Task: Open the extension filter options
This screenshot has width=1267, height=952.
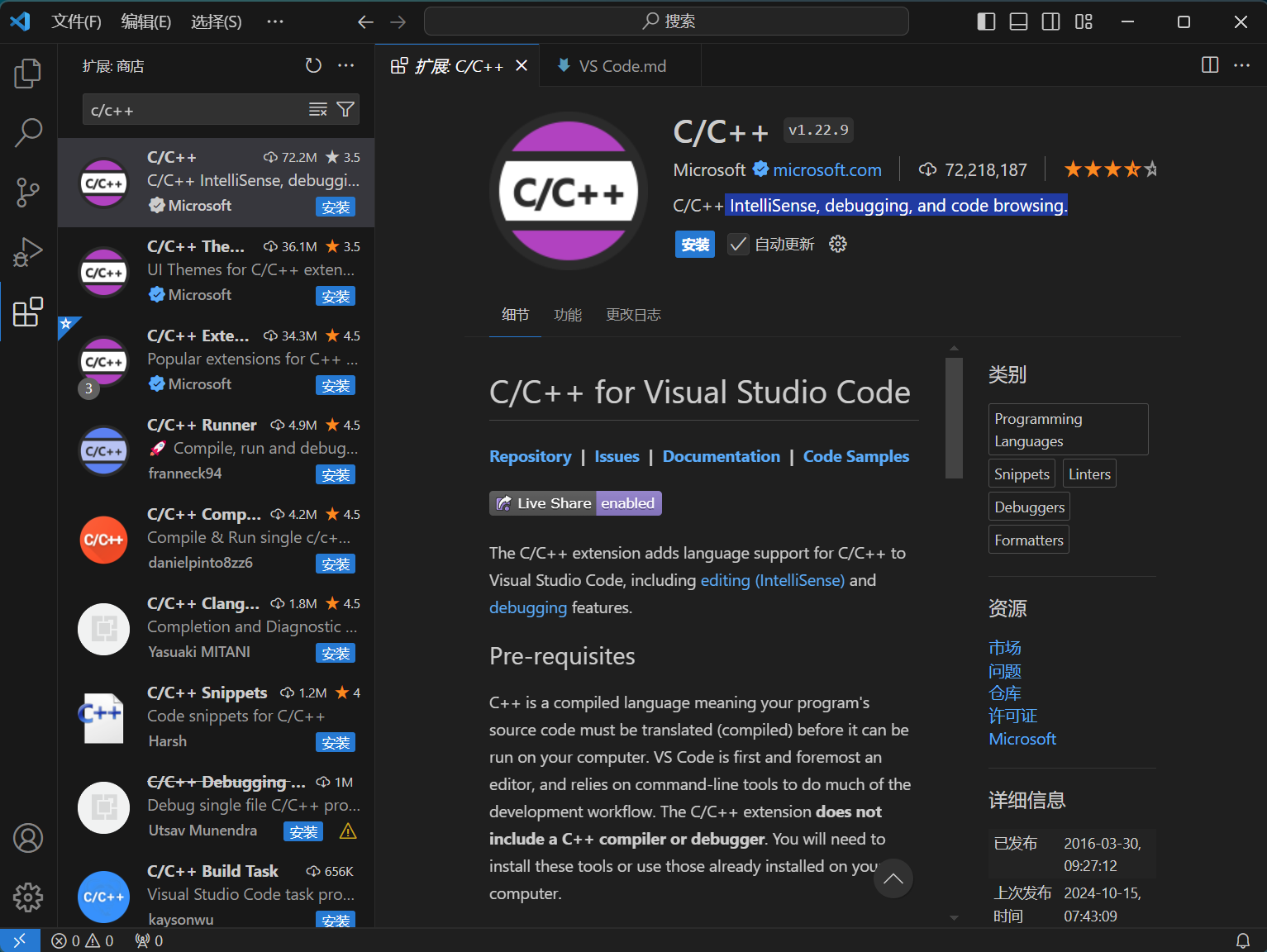Action: coord(346,109)
